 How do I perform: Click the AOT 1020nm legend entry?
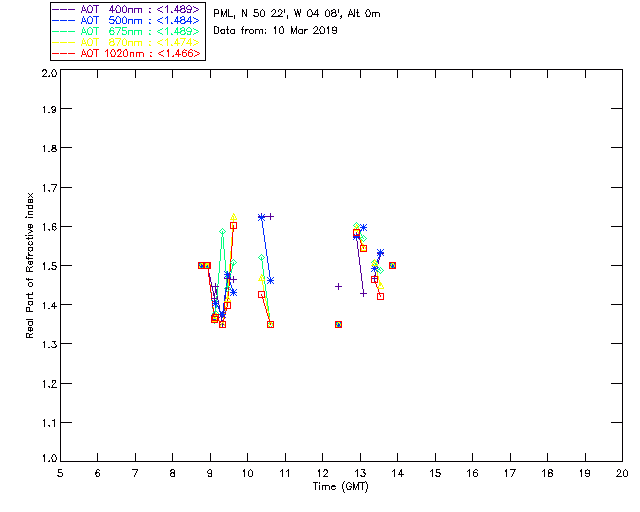tap(126, 53)
